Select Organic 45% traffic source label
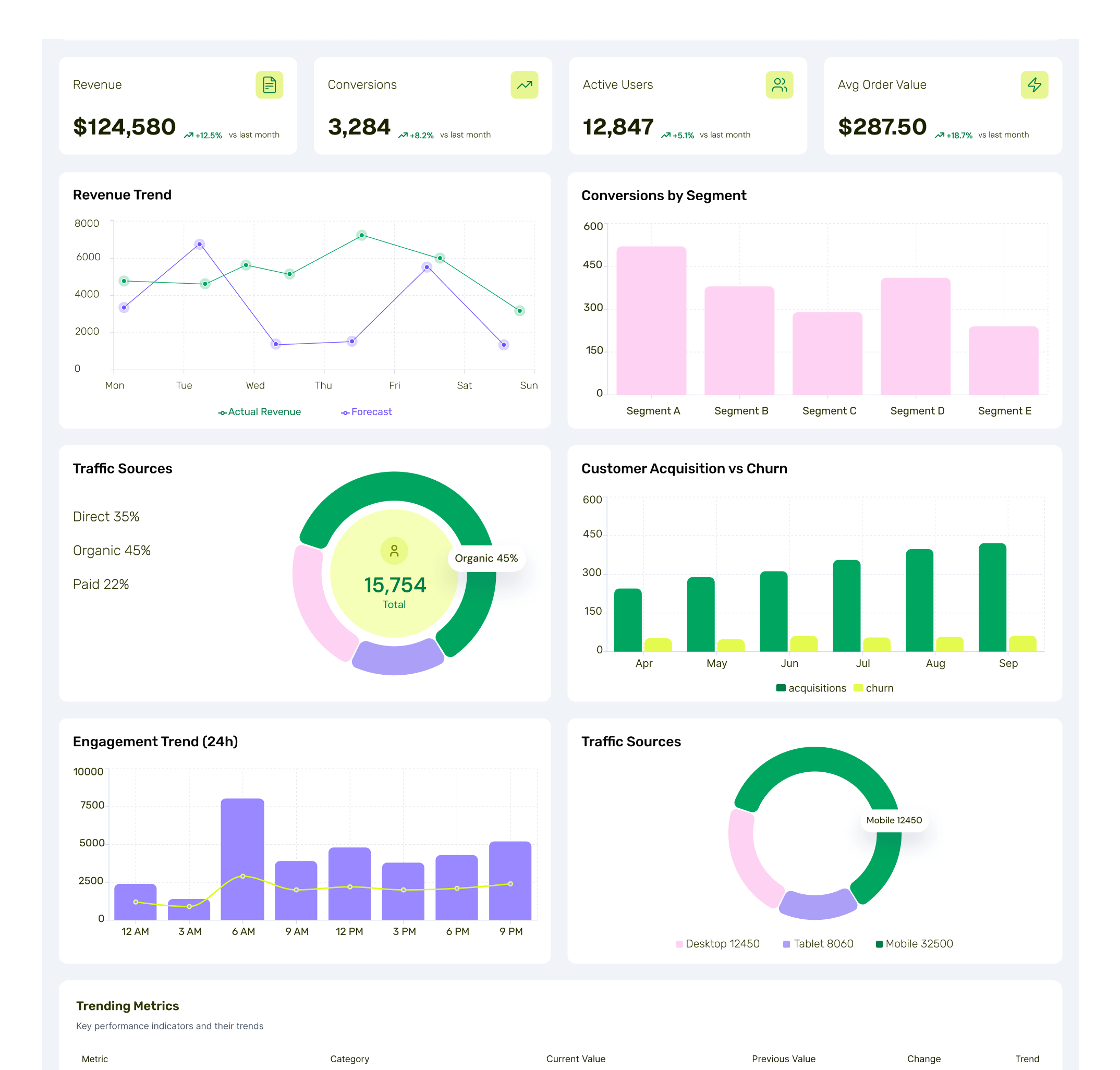 pos(112,551)
